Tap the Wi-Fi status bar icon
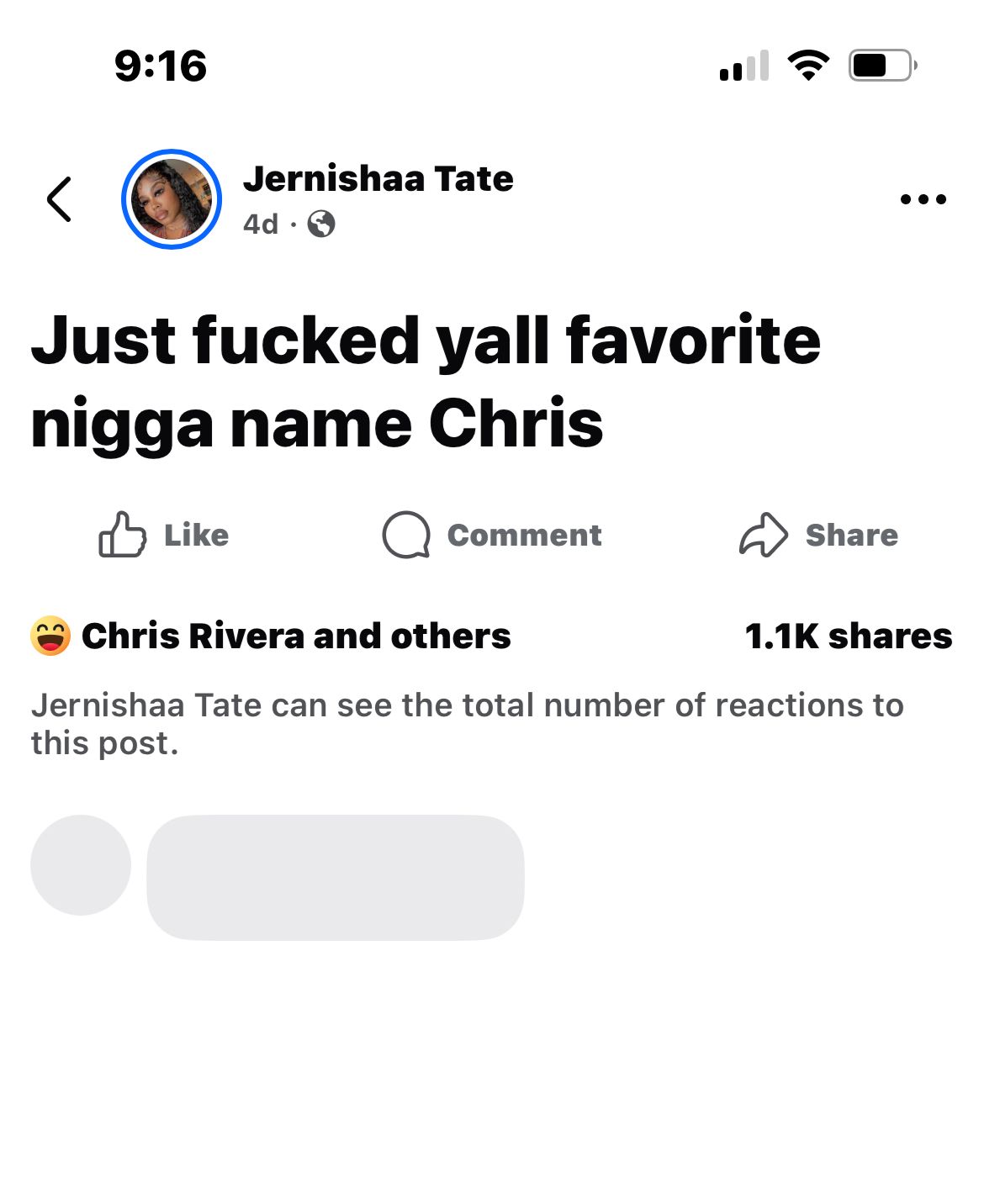 click(x=808, y=66)
